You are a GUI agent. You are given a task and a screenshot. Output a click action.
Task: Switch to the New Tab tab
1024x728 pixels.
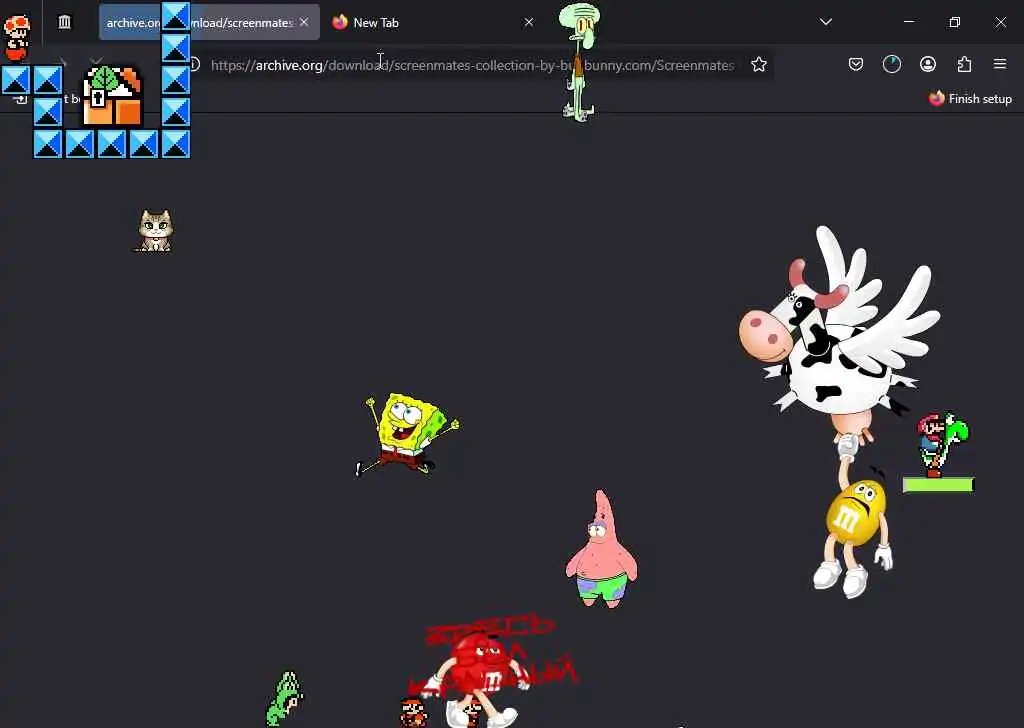pos(432,22)
